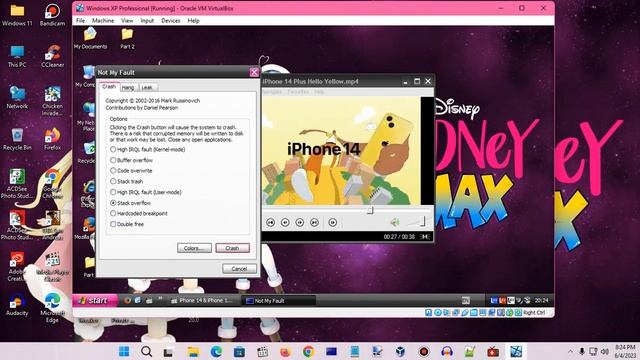Open Windows taskbar Search
The height and width of the screenshot is (360, 640).
[x=147, y=351]
